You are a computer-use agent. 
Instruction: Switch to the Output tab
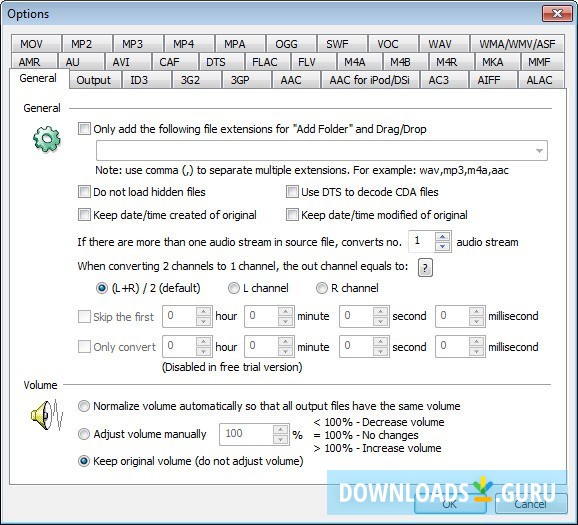tap(94, 80)
